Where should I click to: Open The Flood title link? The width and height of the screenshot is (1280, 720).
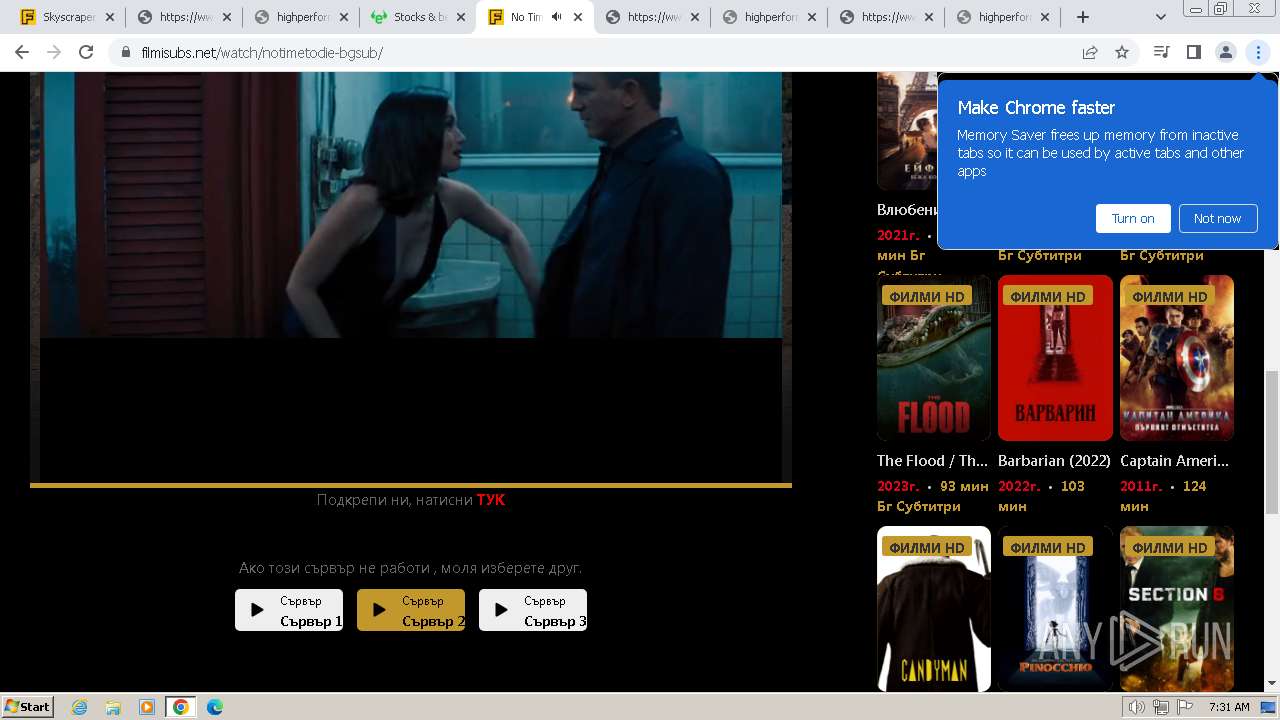tap(932, 461)
